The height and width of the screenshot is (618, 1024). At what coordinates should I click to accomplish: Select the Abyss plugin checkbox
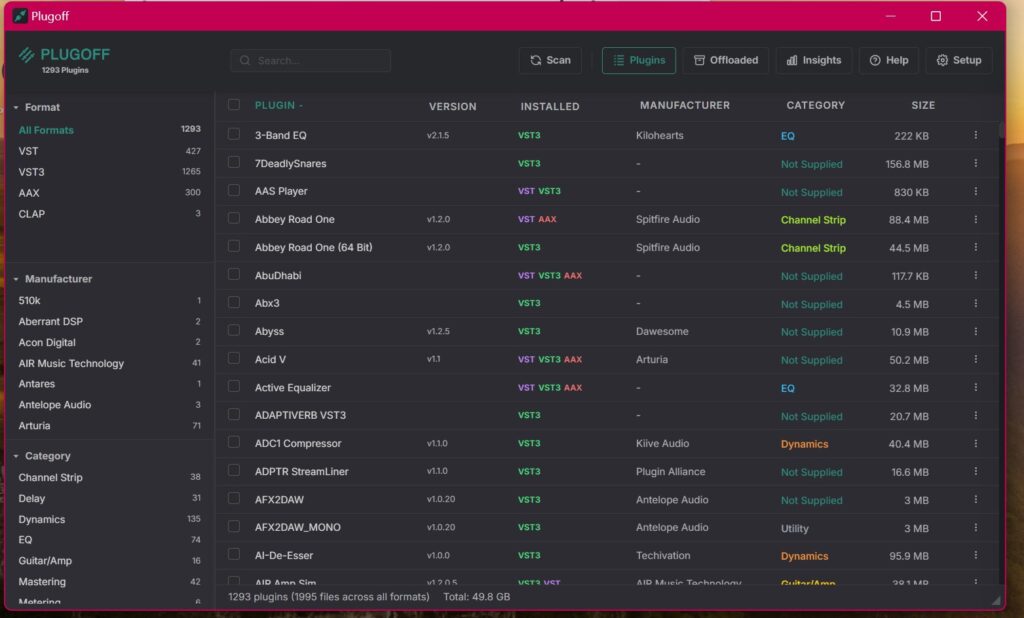(234, 331)
